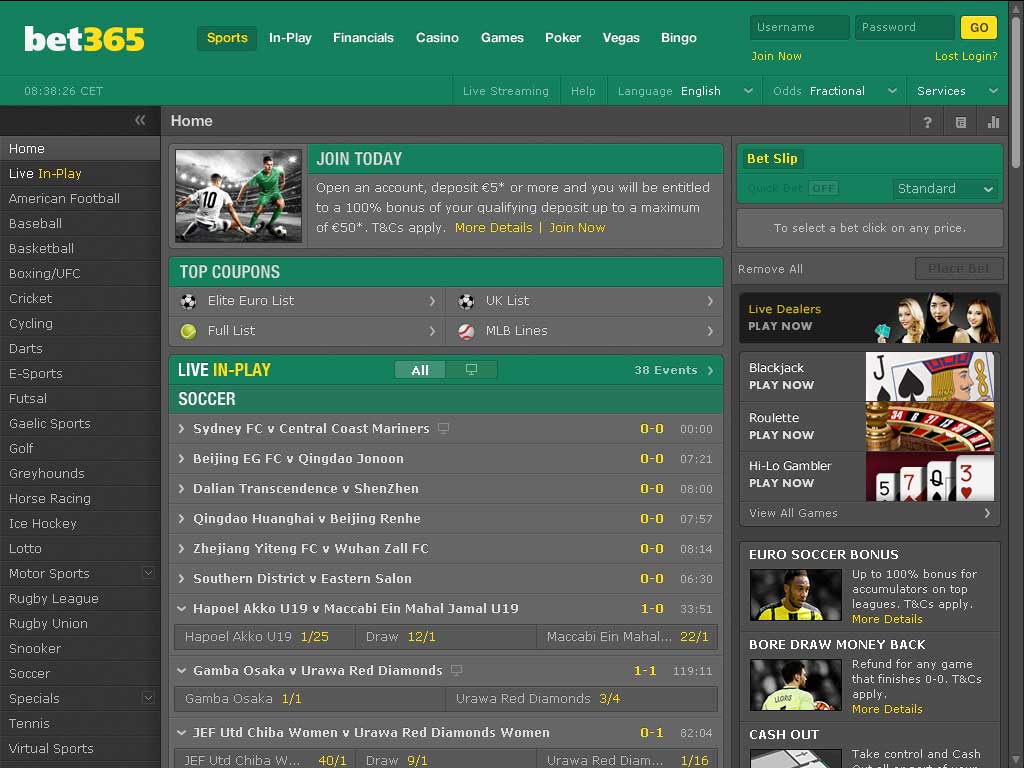Open the bet calculator icon in Home bar

tap(961, 122)
